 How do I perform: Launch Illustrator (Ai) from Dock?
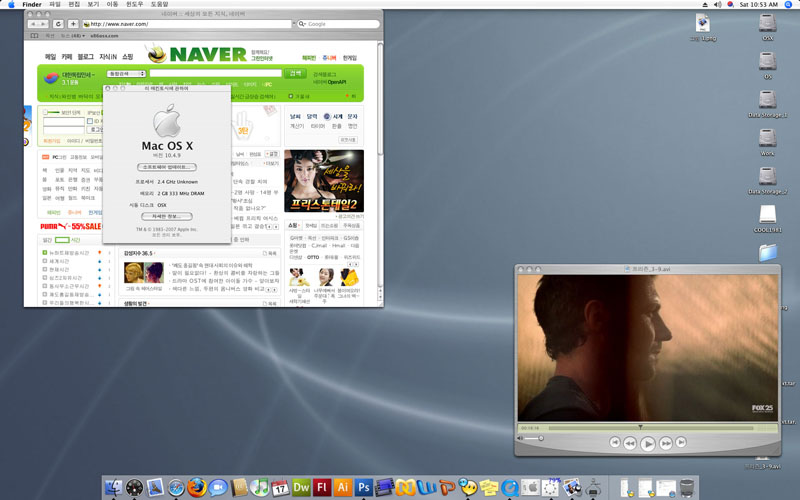click(x=343, y=488)
